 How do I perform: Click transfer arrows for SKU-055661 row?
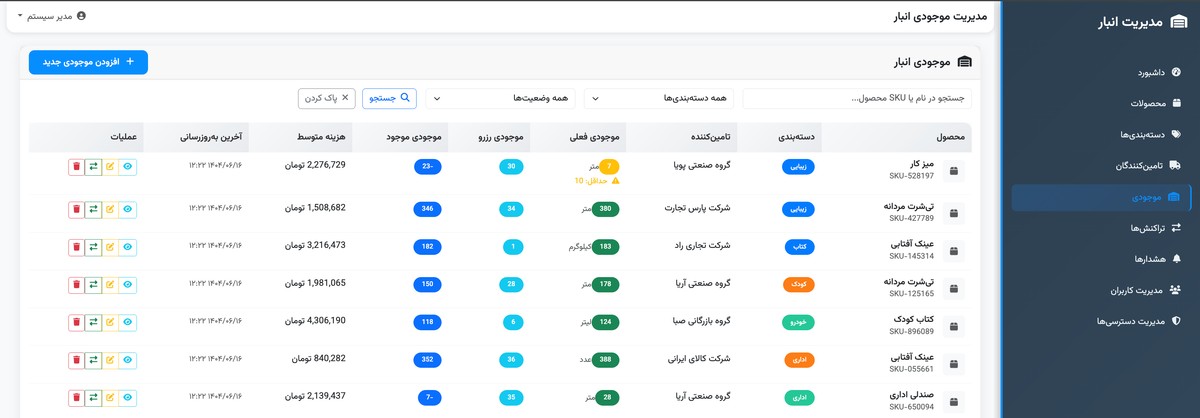(x=93, y=359)
